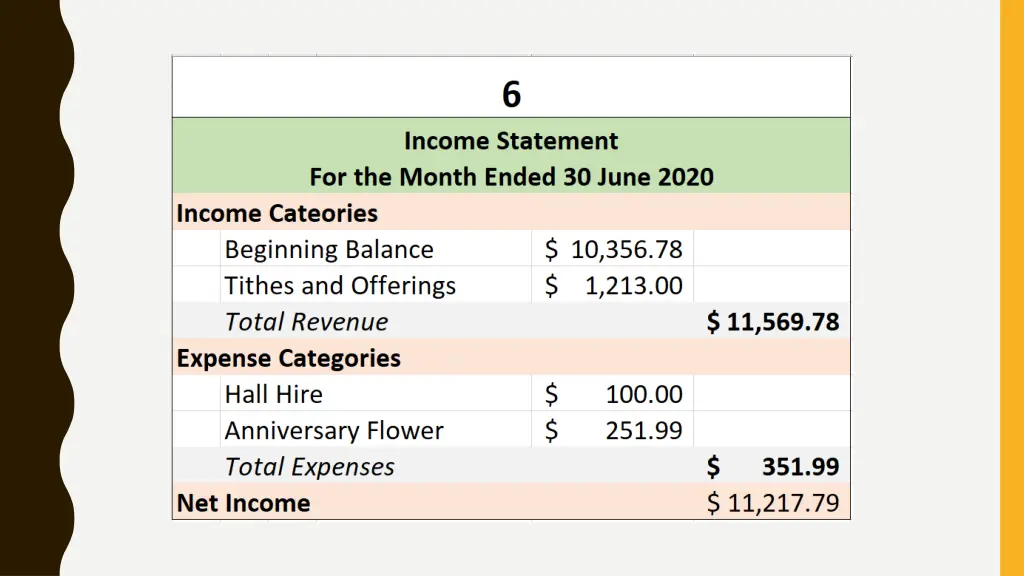Screen dimensions: 1024x576
Task: Select the $10,356.78 amount cell
Action: click(x=613, y=249)
